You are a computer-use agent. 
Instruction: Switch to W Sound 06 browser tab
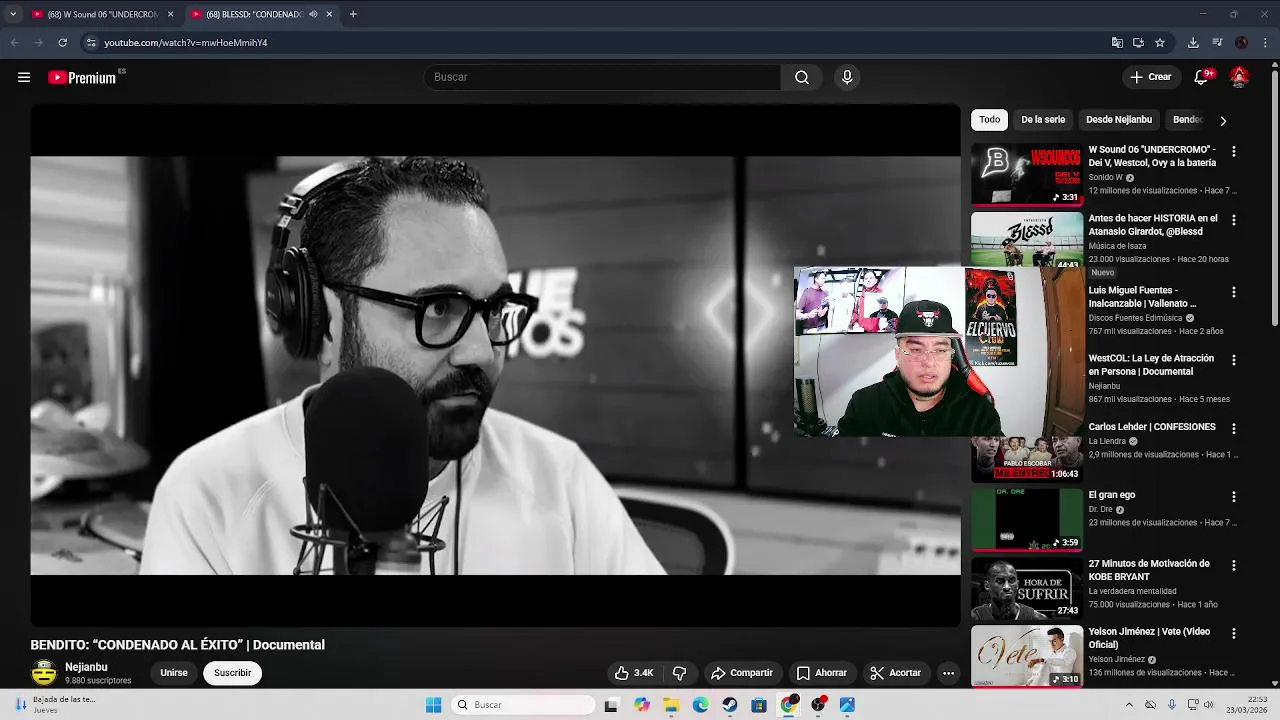(101, 14)
